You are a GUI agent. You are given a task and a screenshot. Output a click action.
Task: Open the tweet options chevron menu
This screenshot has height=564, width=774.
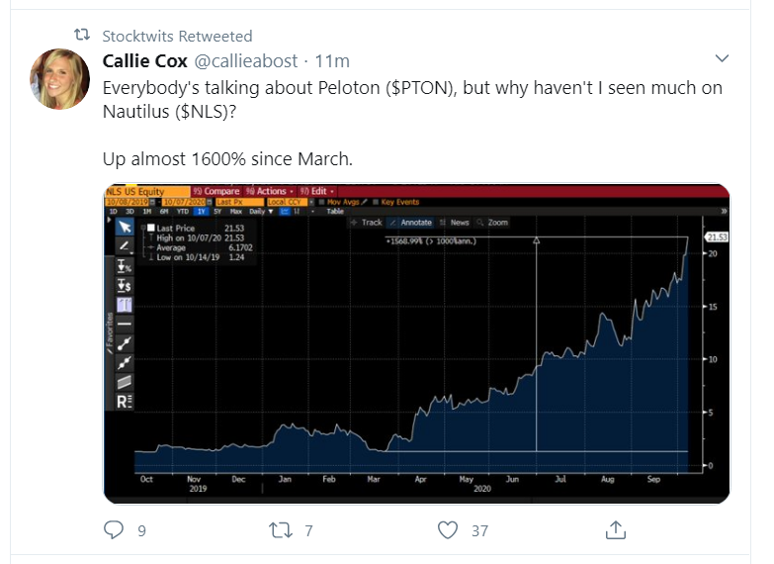pyautogui.click(x=724, y=58)
